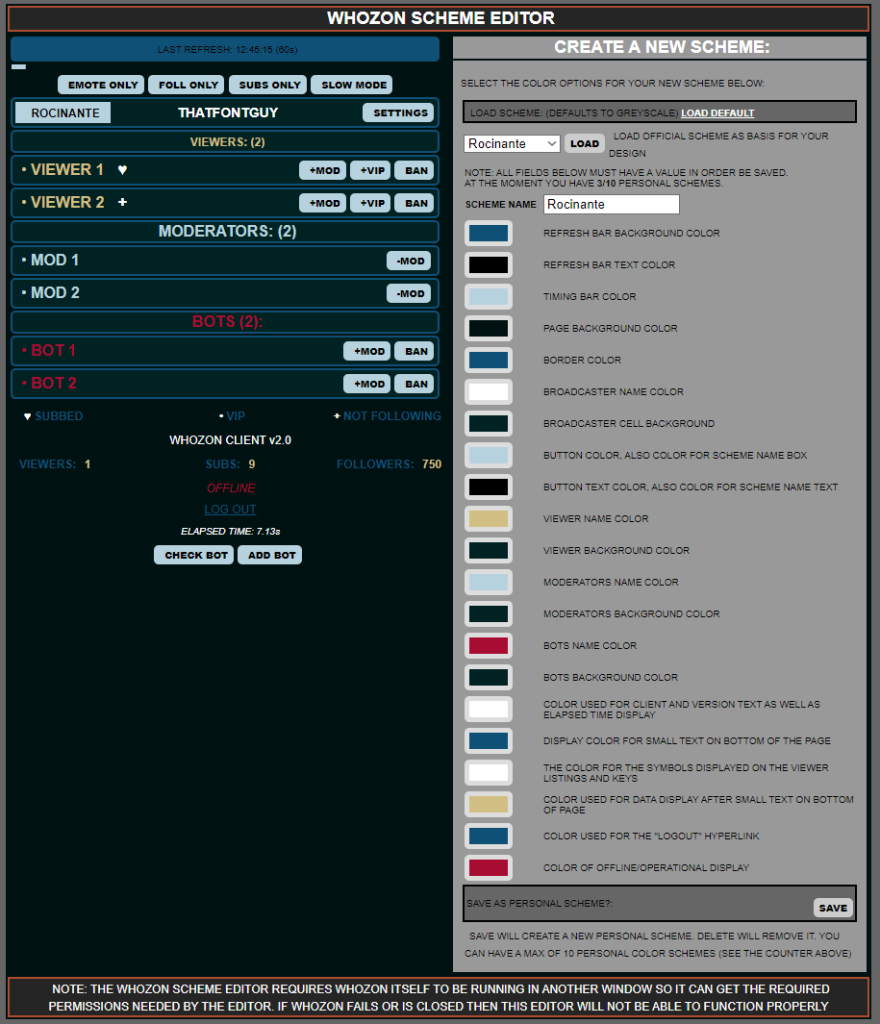The image size is (880, 1024).
Task: Change the bots name color swatch
Action: pyautogui.click(x=488, y=646)
